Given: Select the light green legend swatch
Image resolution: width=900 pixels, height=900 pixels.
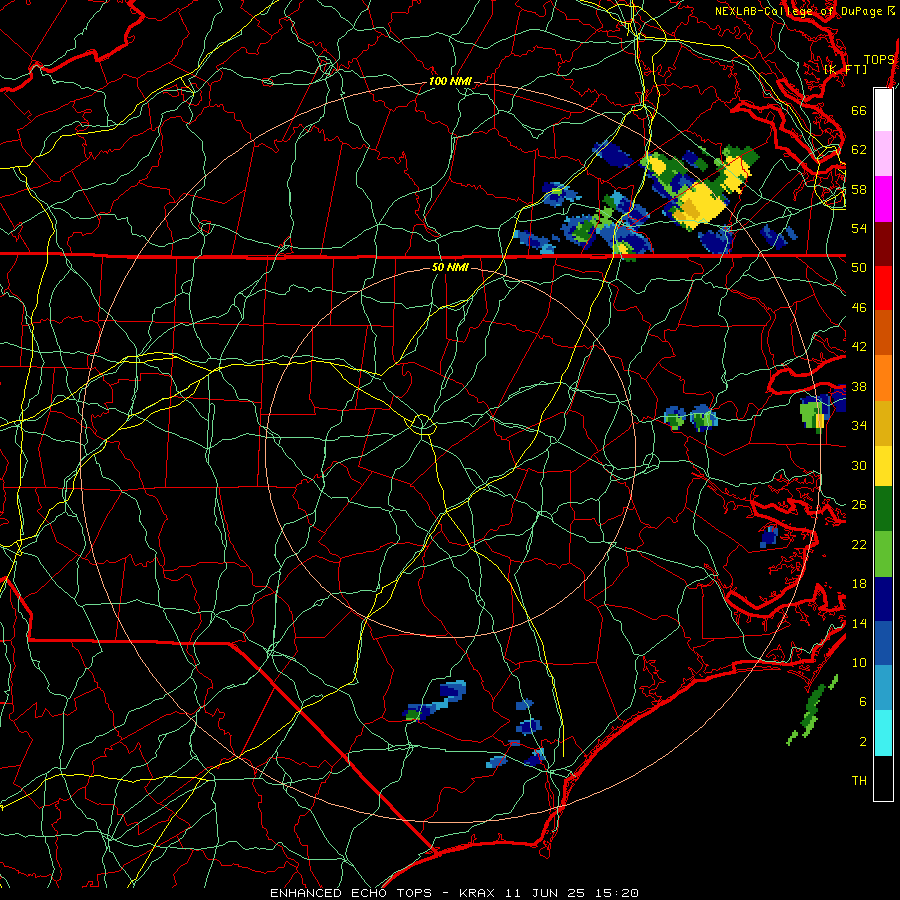Looking at the screenshot, I should click(883, 554).
